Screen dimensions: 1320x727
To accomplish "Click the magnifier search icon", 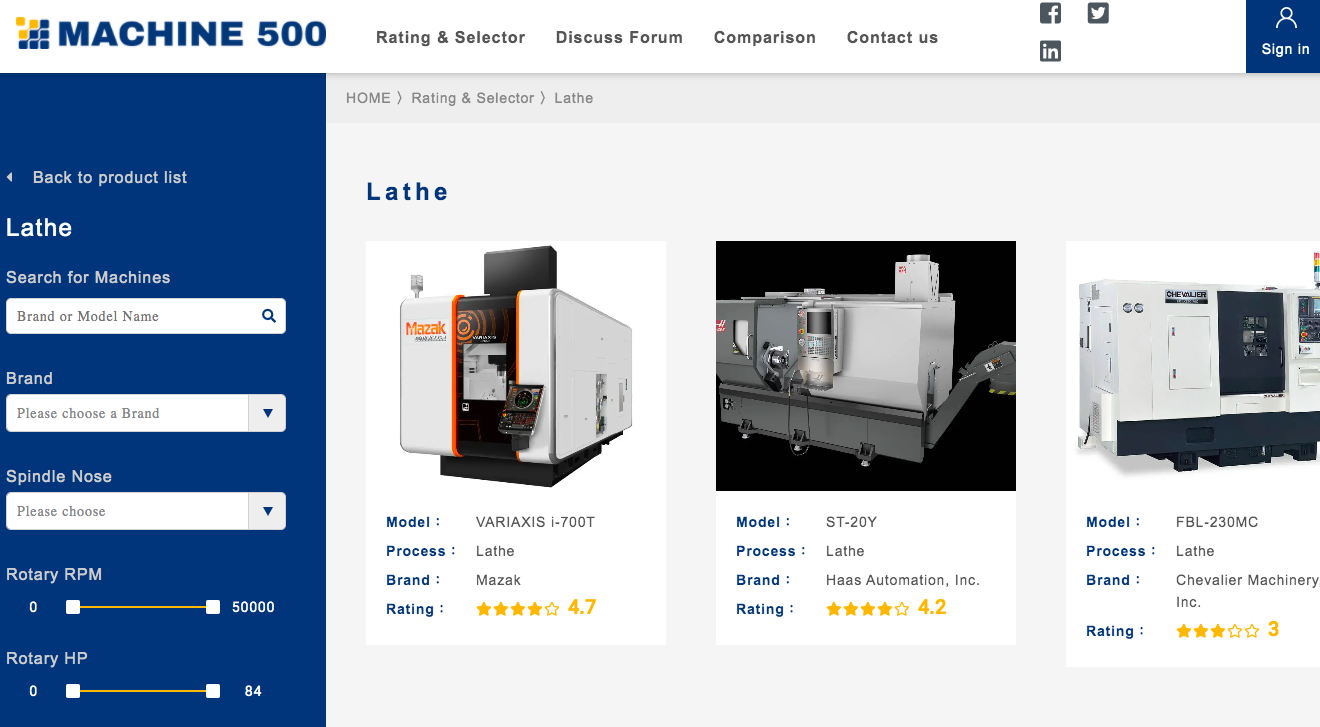I will click(268, 316).
